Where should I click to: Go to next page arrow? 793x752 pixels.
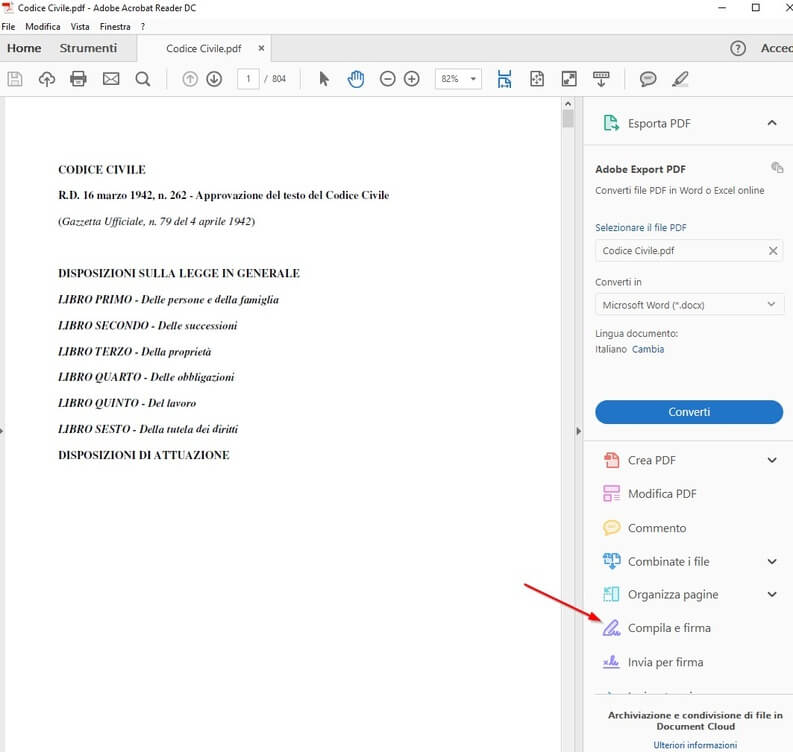pos(214,79)
